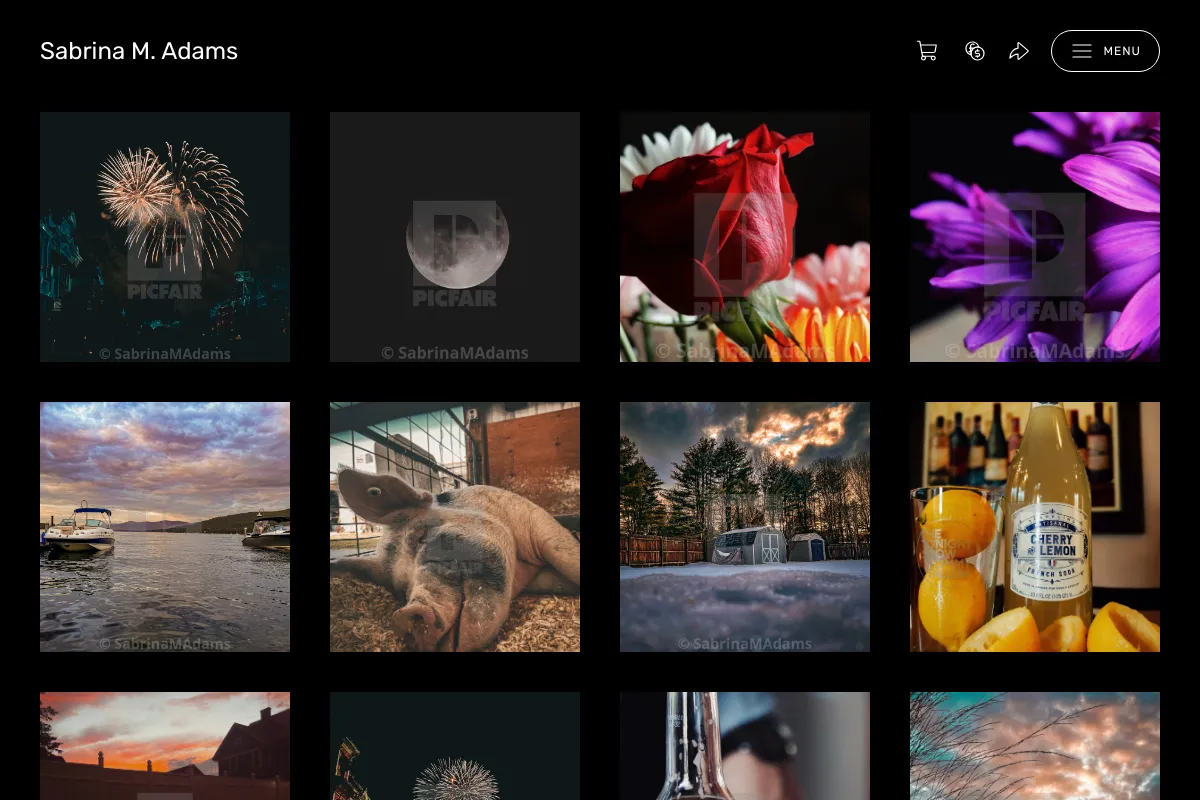The image size is (1200, 800).
Task: View the snowy backyard shed photo
Action: (745, 527)
